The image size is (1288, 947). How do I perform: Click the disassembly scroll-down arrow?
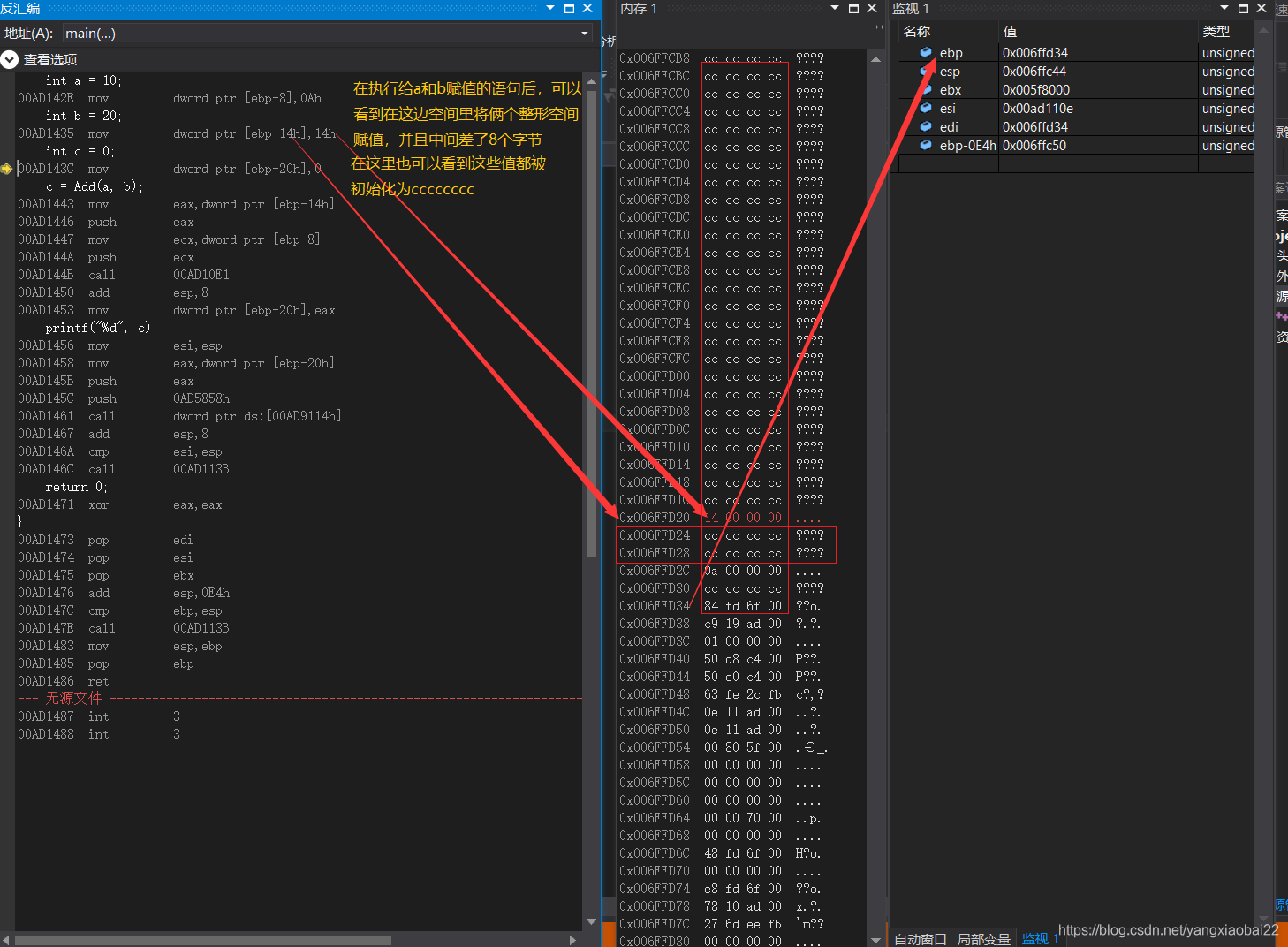coord(591,921)
